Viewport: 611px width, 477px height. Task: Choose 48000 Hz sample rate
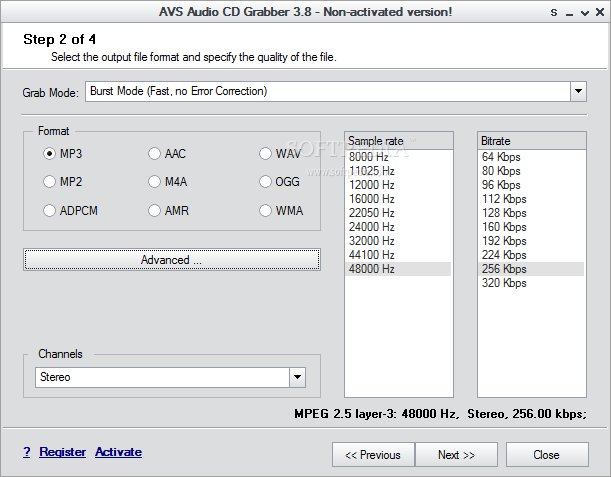[398, 269]
